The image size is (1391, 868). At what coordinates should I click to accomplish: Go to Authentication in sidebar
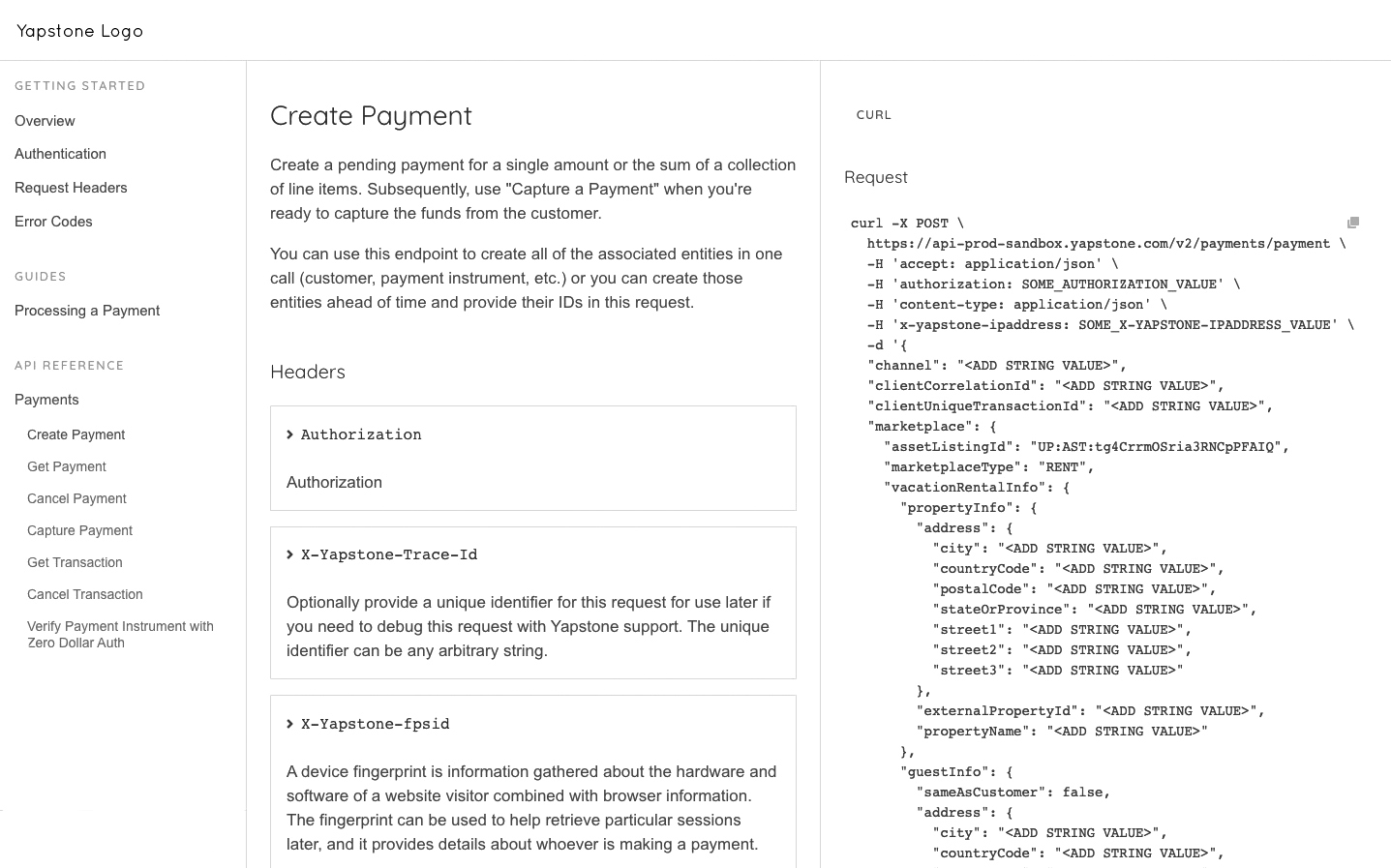[60, 154]
